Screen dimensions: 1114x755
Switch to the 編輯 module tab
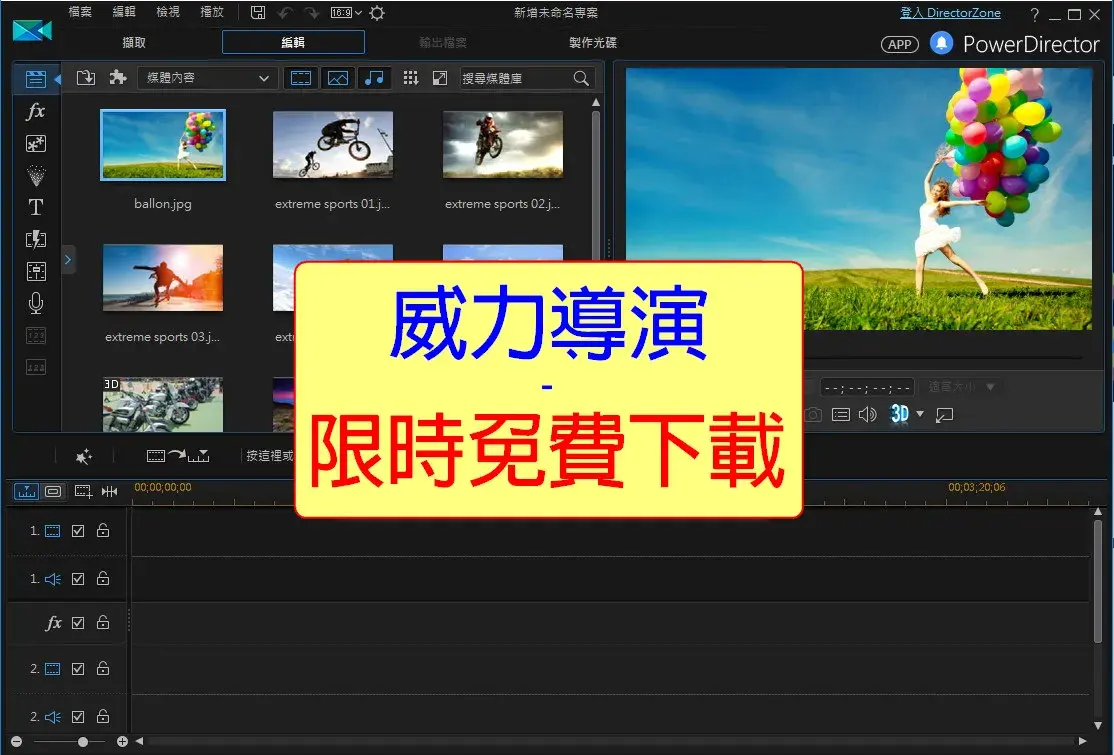[293, 43]
